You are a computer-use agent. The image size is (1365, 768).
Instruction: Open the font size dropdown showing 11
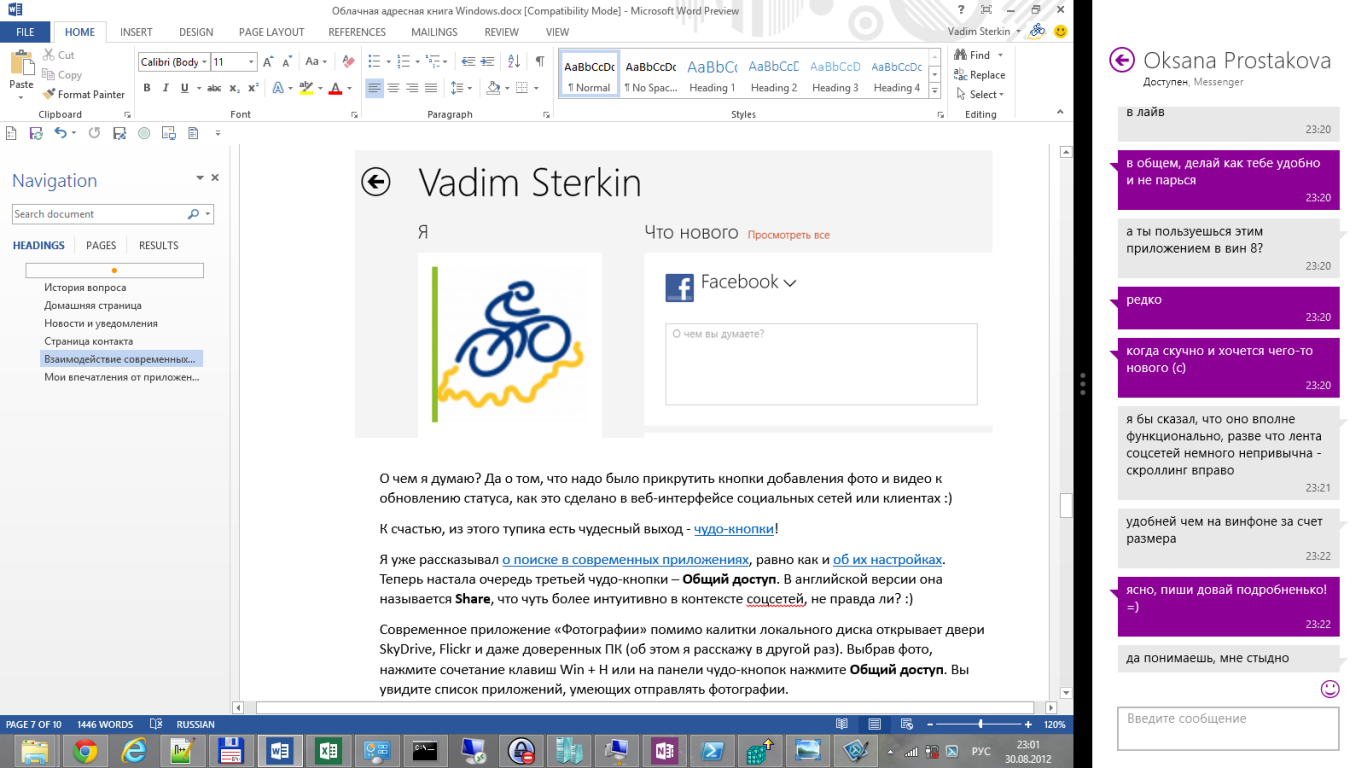tap(251, 62)
